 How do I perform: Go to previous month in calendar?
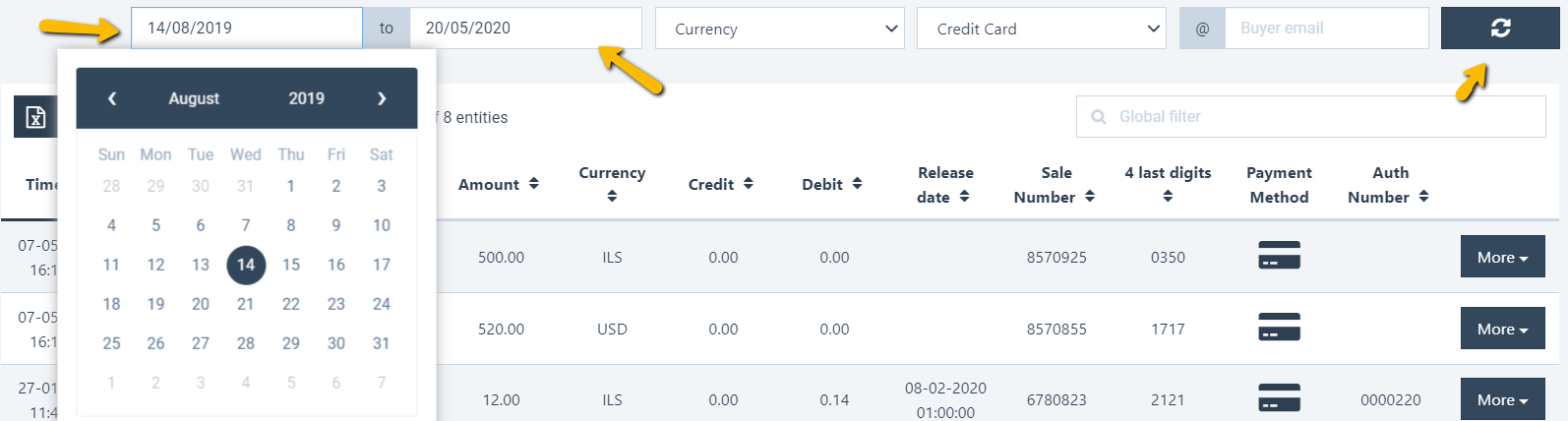(112, 98)
